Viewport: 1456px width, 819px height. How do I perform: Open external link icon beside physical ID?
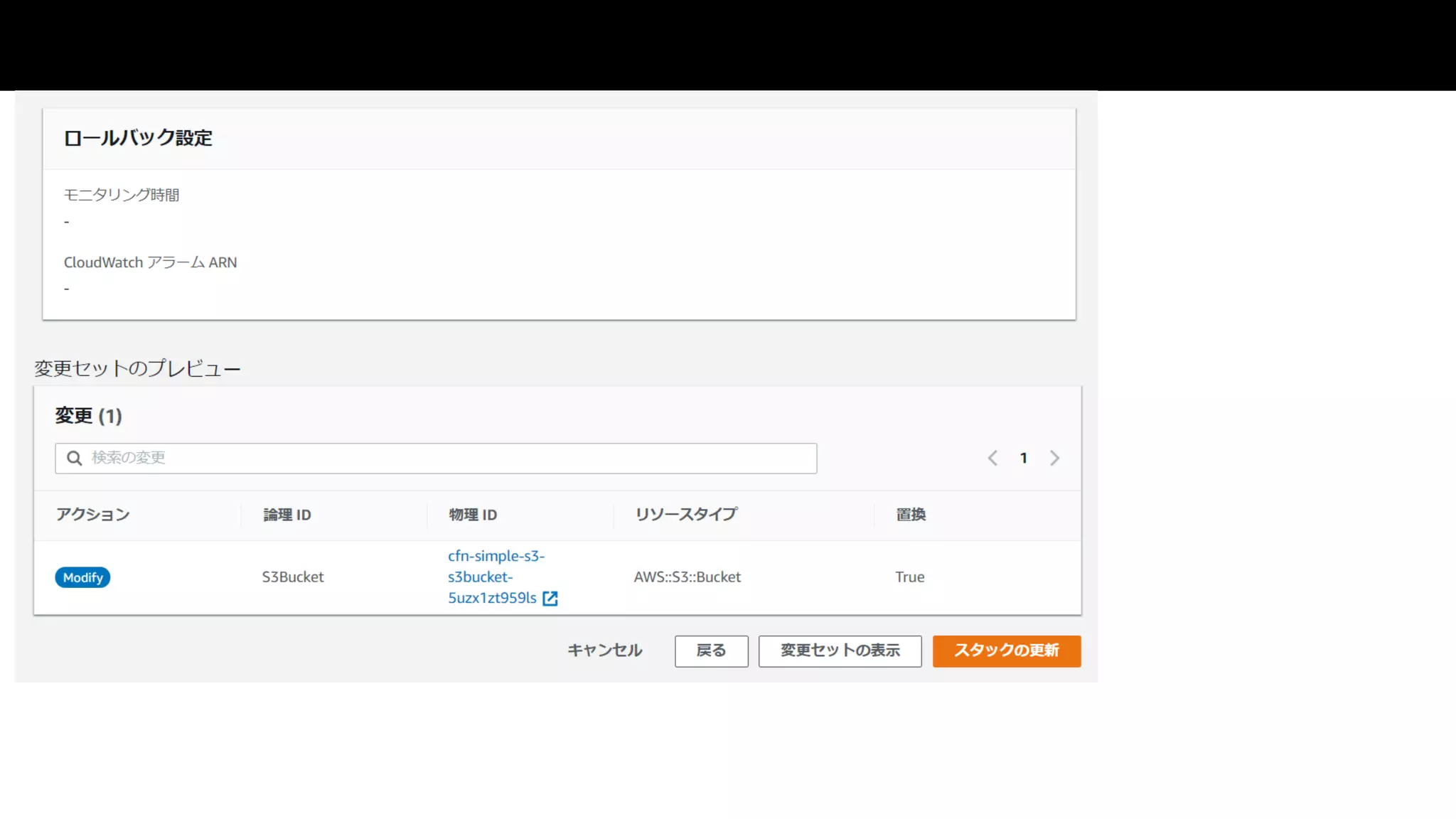point(550,599)
